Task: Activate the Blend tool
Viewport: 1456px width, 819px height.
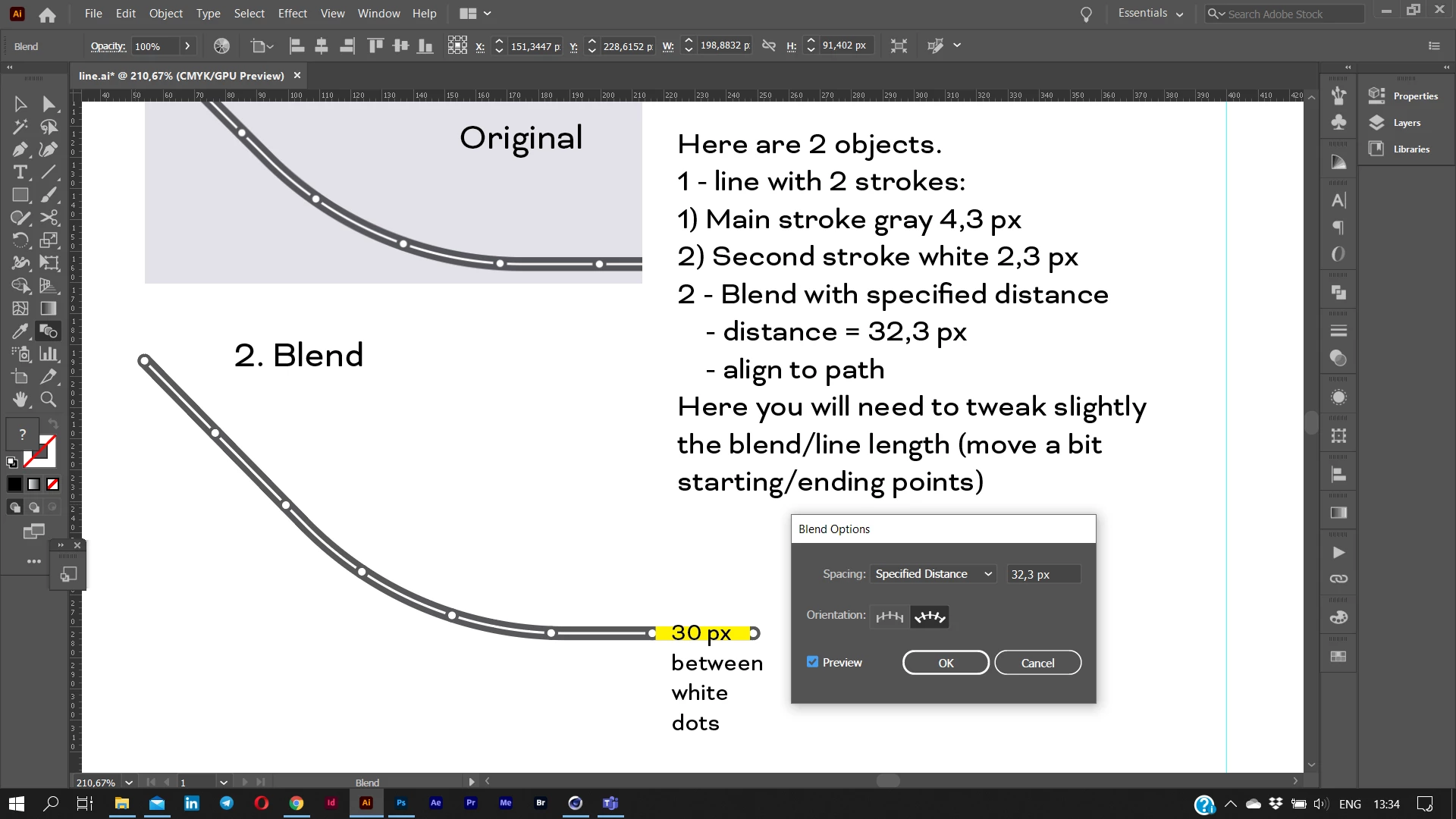Action: click(49, 331)
